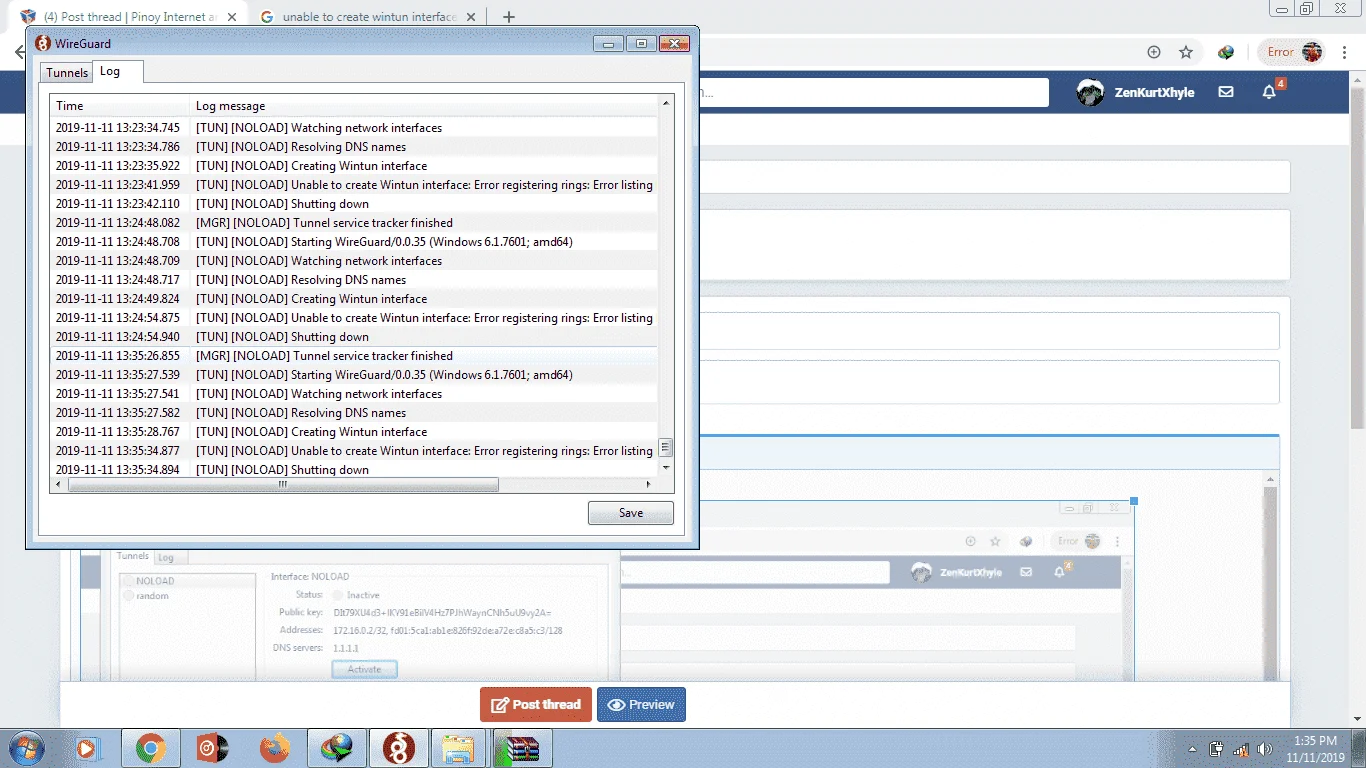The image size is (1366, 768).
Task: Click the WireGuard taskbar icon
Action: coord(398,748)
